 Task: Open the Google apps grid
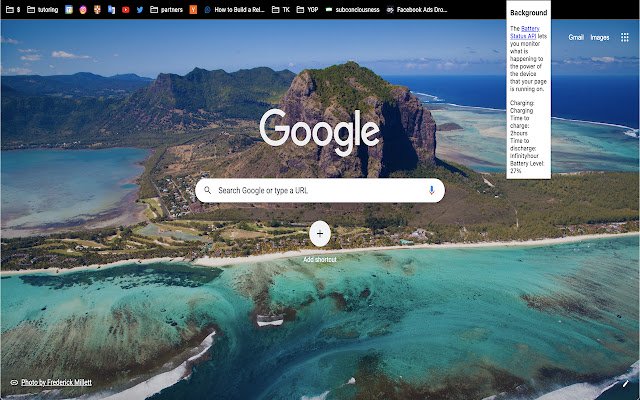coord(624,38)
